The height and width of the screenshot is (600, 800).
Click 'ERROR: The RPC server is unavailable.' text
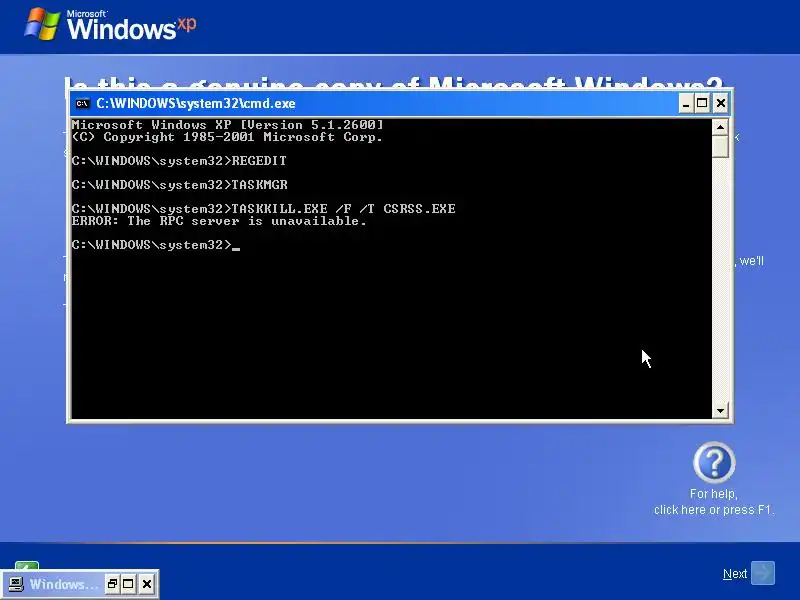(219, 221)
